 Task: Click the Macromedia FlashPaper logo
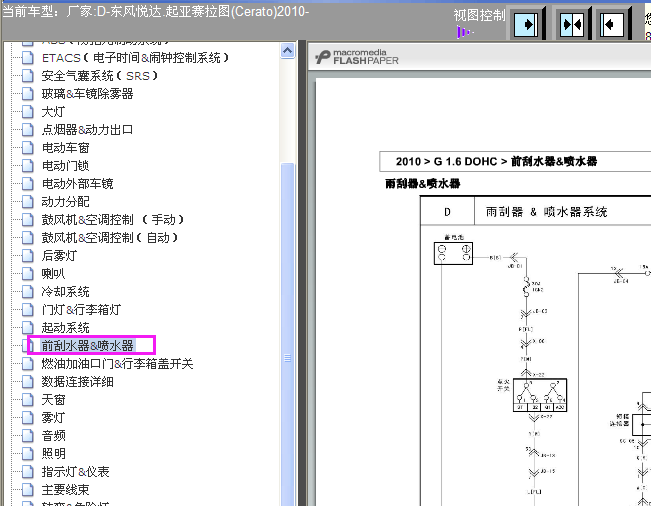(x=357, y=57)
